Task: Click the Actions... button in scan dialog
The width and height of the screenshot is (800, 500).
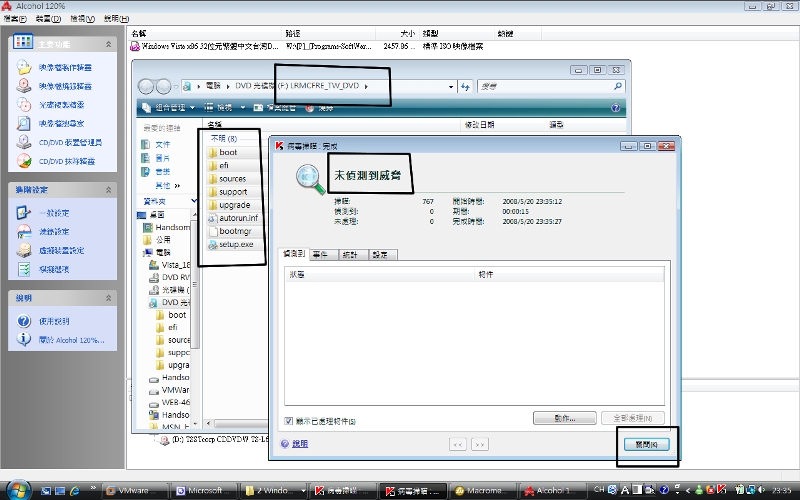Action: pos(565,418)
